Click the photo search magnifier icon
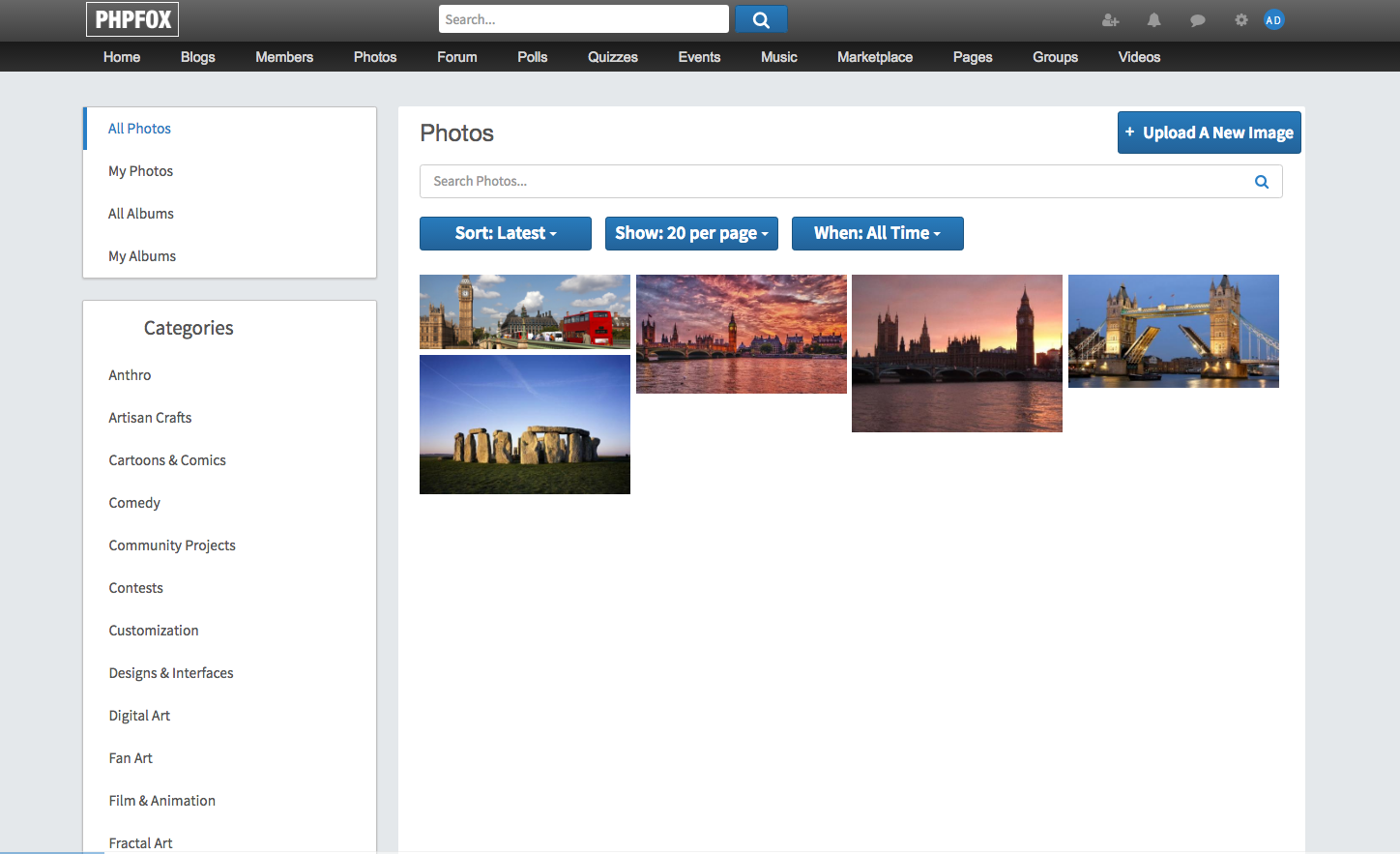 point(1261,182)
